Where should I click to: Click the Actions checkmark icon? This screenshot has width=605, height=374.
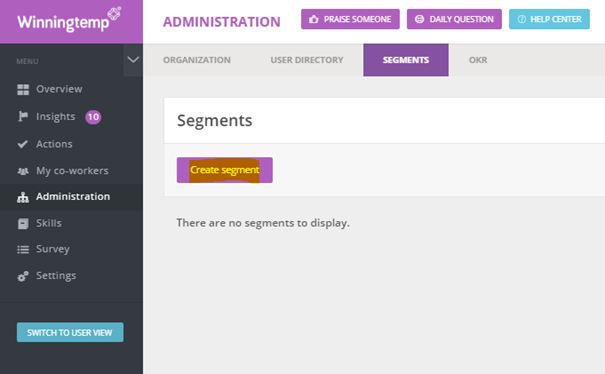[x=23, y=144]
